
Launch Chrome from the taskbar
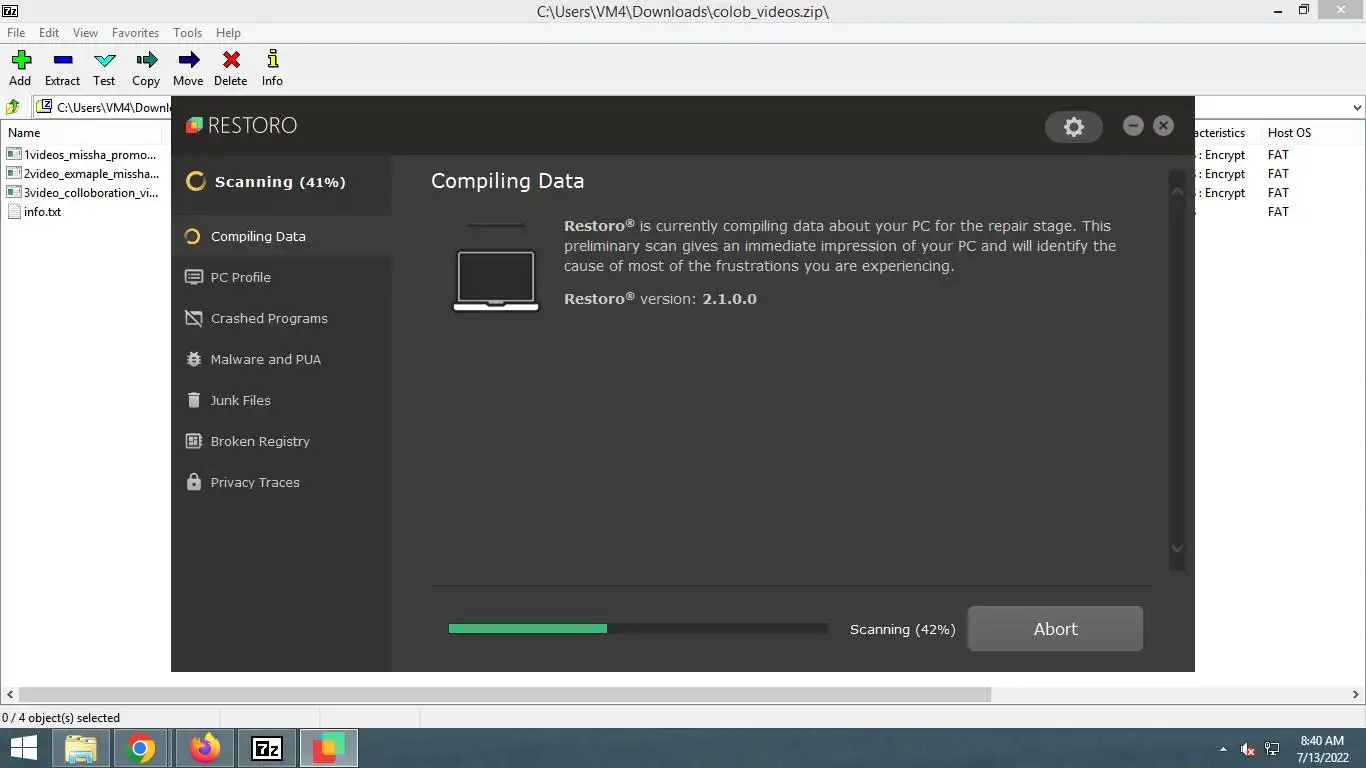click(141, 748)
